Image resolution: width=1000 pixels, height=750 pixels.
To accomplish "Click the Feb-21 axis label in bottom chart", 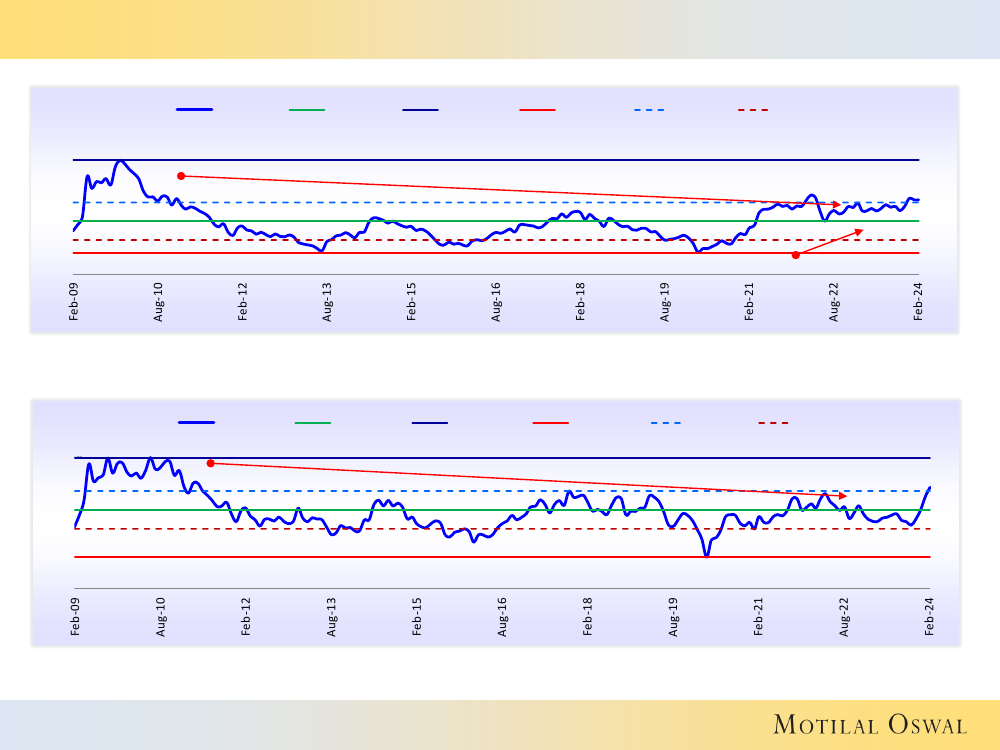I will coord(759,617).
